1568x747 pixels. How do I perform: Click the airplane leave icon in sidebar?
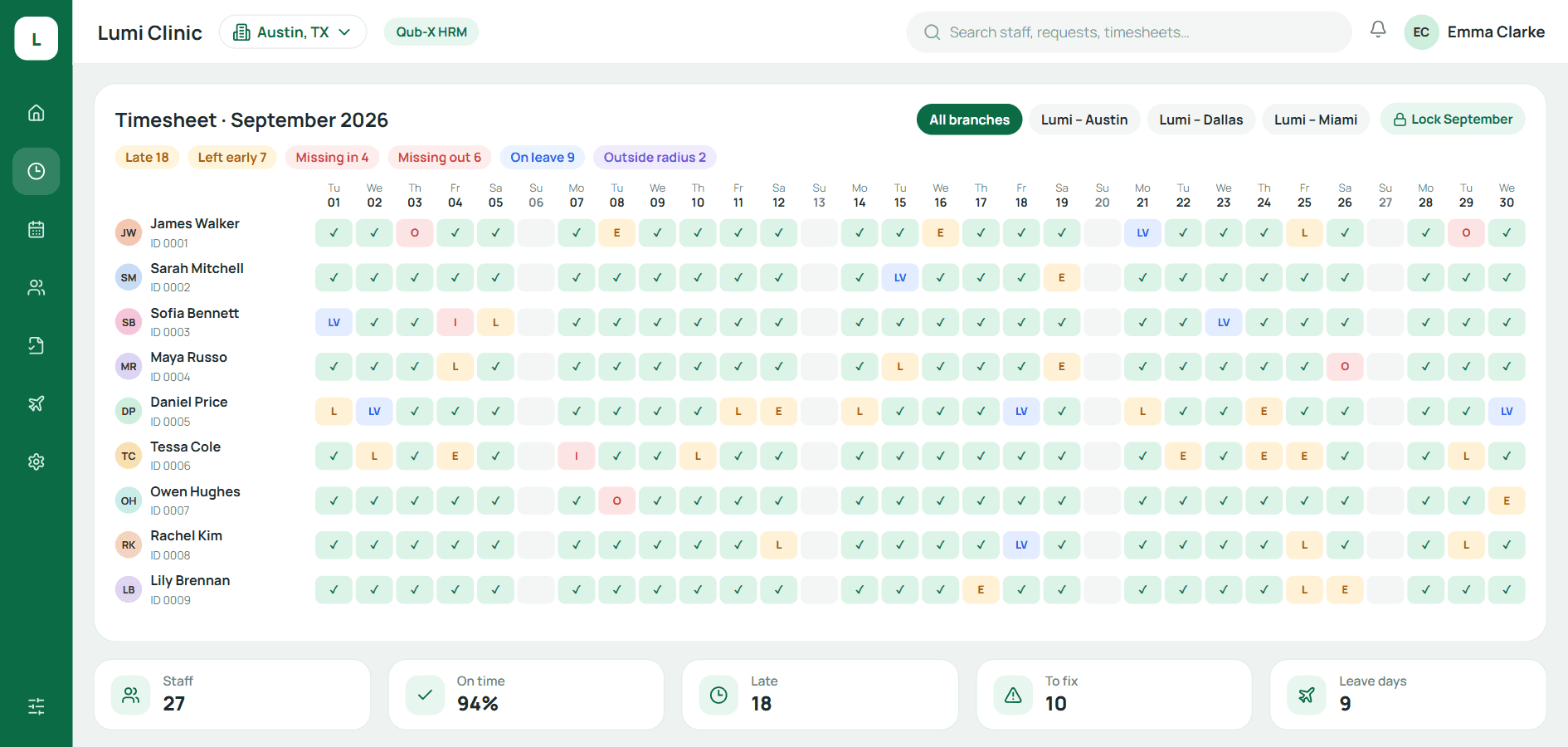[x=36, y=403]
